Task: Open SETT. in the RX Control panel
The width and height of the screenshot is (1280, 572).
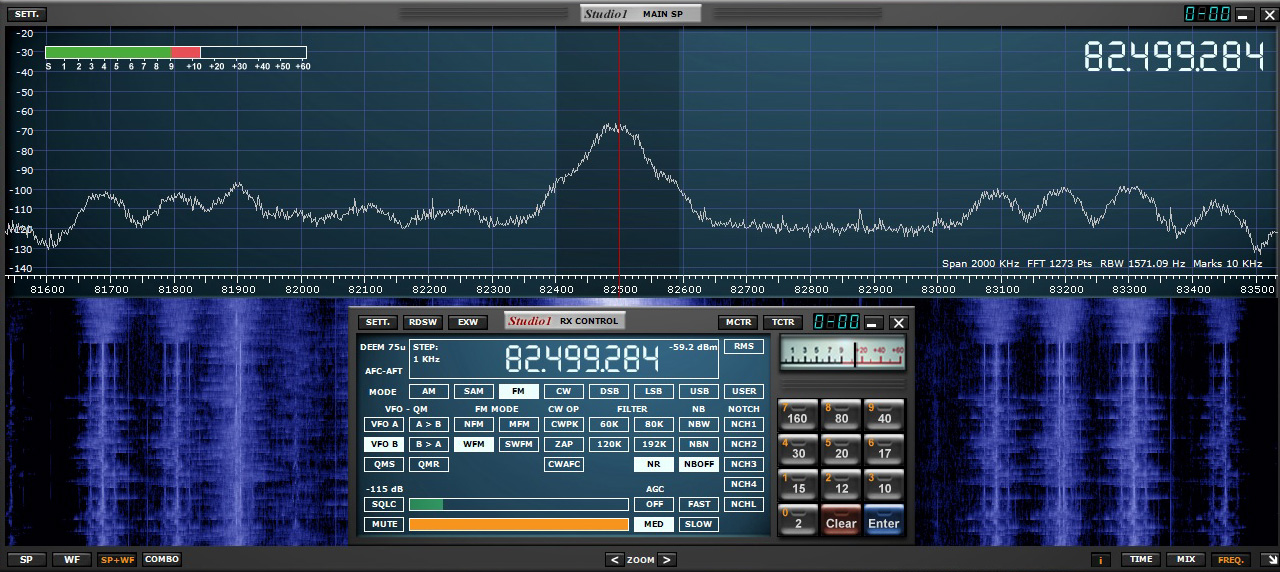Action: click(x=377, y=322)
